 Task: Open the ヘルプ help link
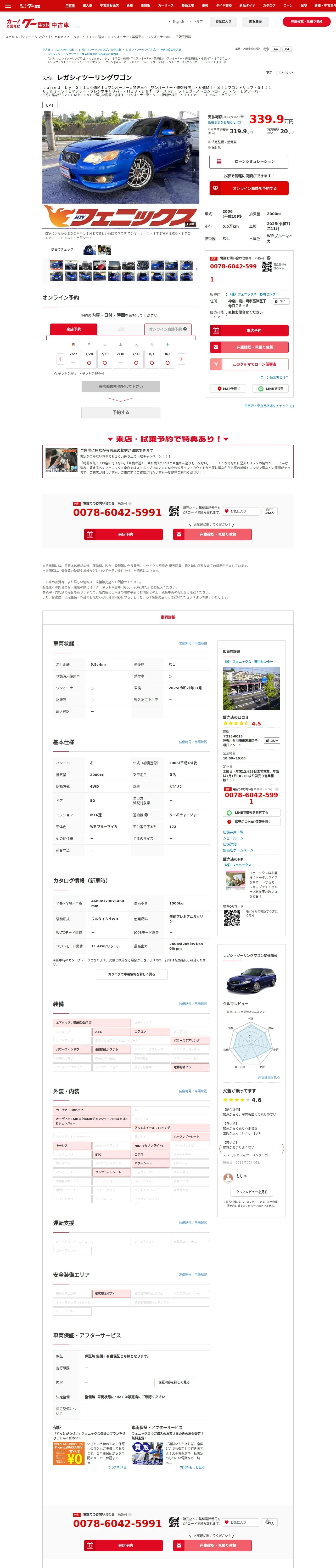point(198,21)
